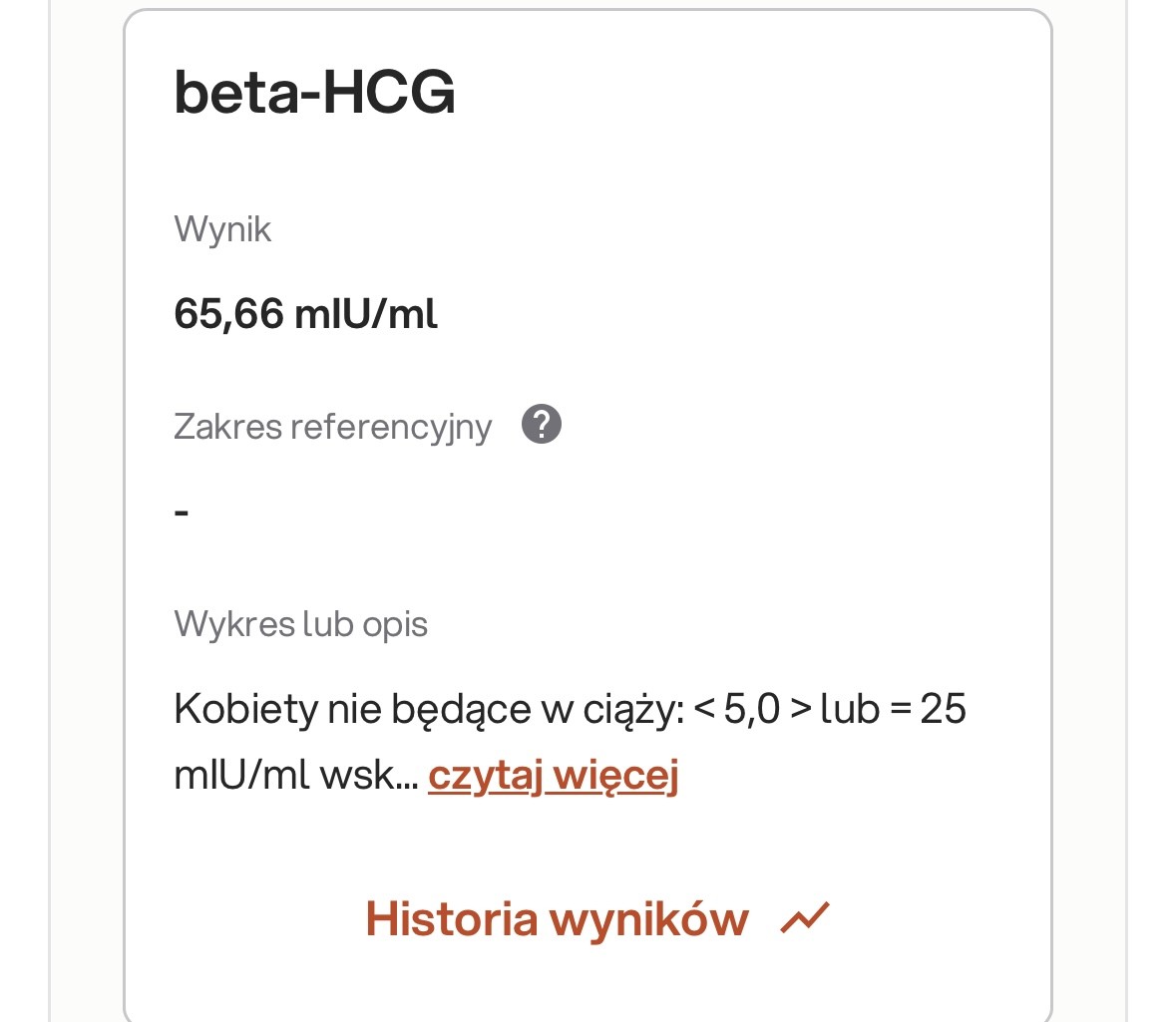Click the "Zakres referencyjny" label
Viewport: 1176px width, 1022px height.
click(x=332, y=427)
